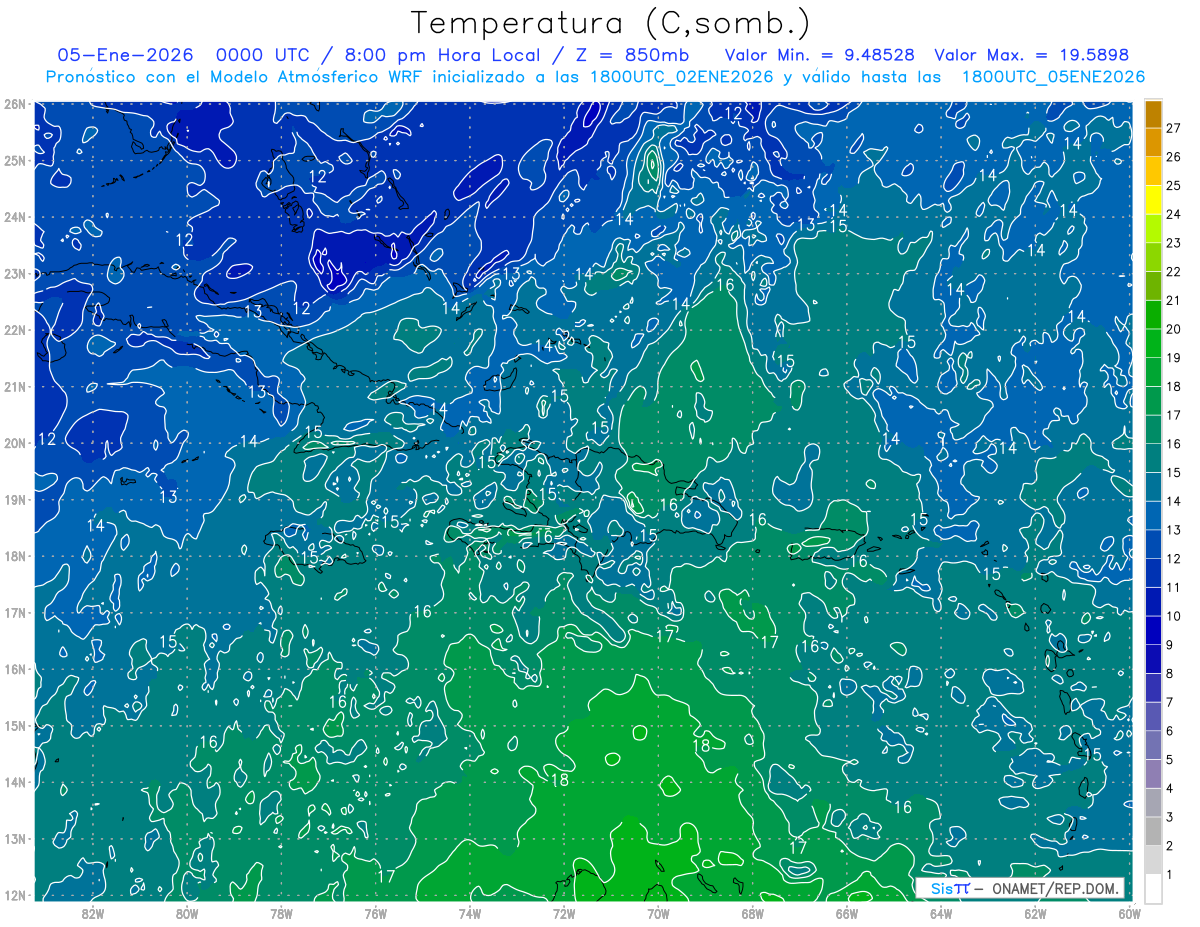Image resolution: width=1200 pixels, height=927 pixels.
Task: Click the '72W' longitude axis label
Action: pos(564,913)
